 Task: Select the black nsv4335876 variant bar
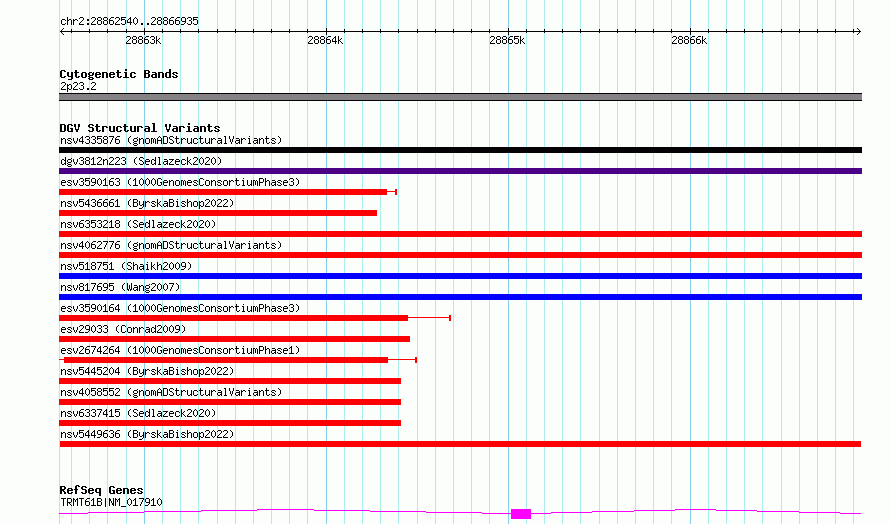coord(460,150)
